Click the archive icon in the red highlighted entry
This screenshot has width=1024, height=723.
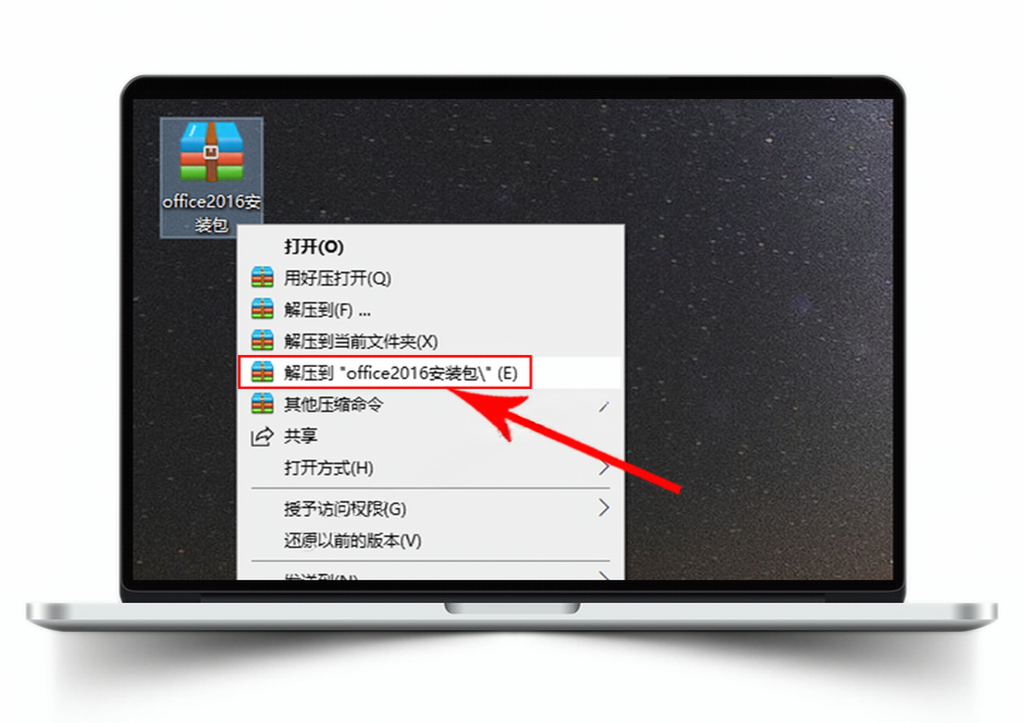[x=263, y=372]
